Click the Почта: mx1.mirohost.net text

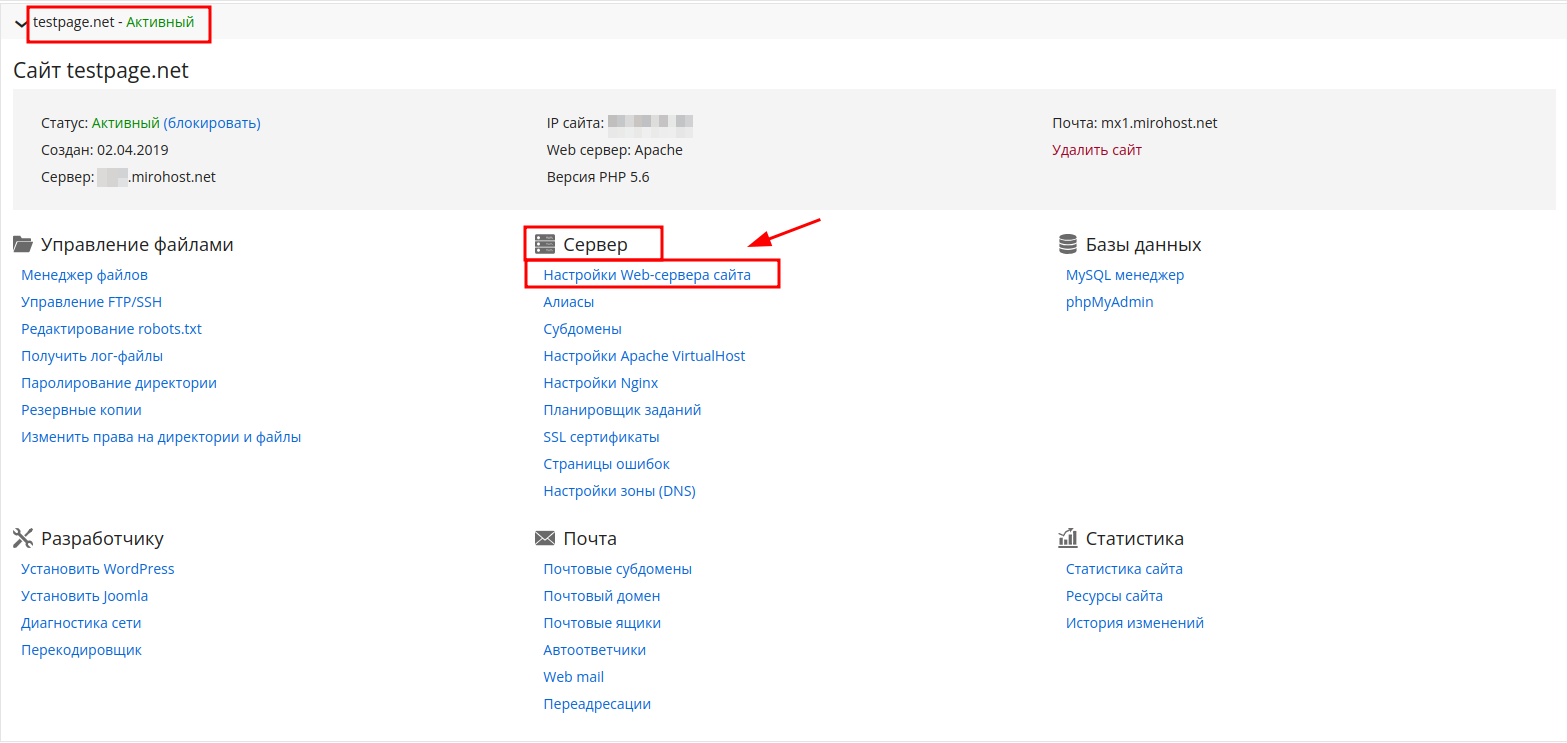coord(1135,123)
